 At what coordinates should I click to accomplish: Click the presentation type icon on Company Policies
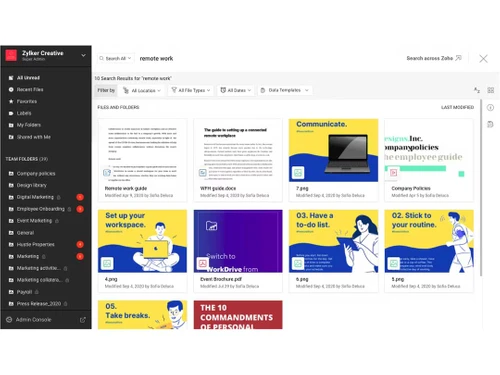click(393, 172)
